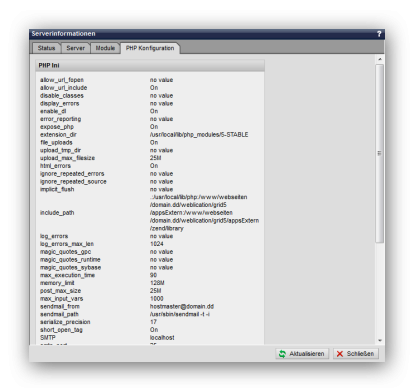The width and height of the screenshot is (414, 391).
Task: Click the Aktualisieren button label
Action: (x=307, y=354)
